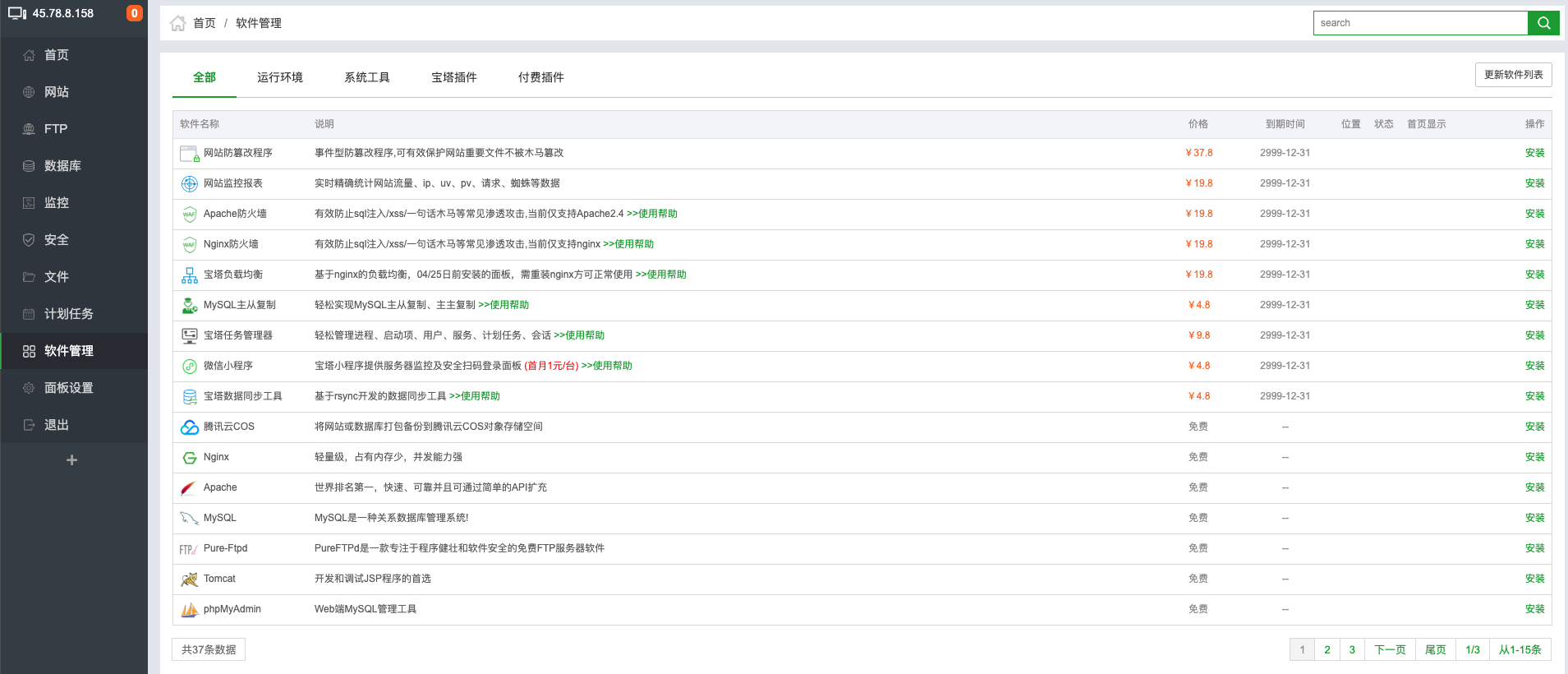Switch to the 运行环境 tab
Screen dimensions: 1568x674
(280, 77)
